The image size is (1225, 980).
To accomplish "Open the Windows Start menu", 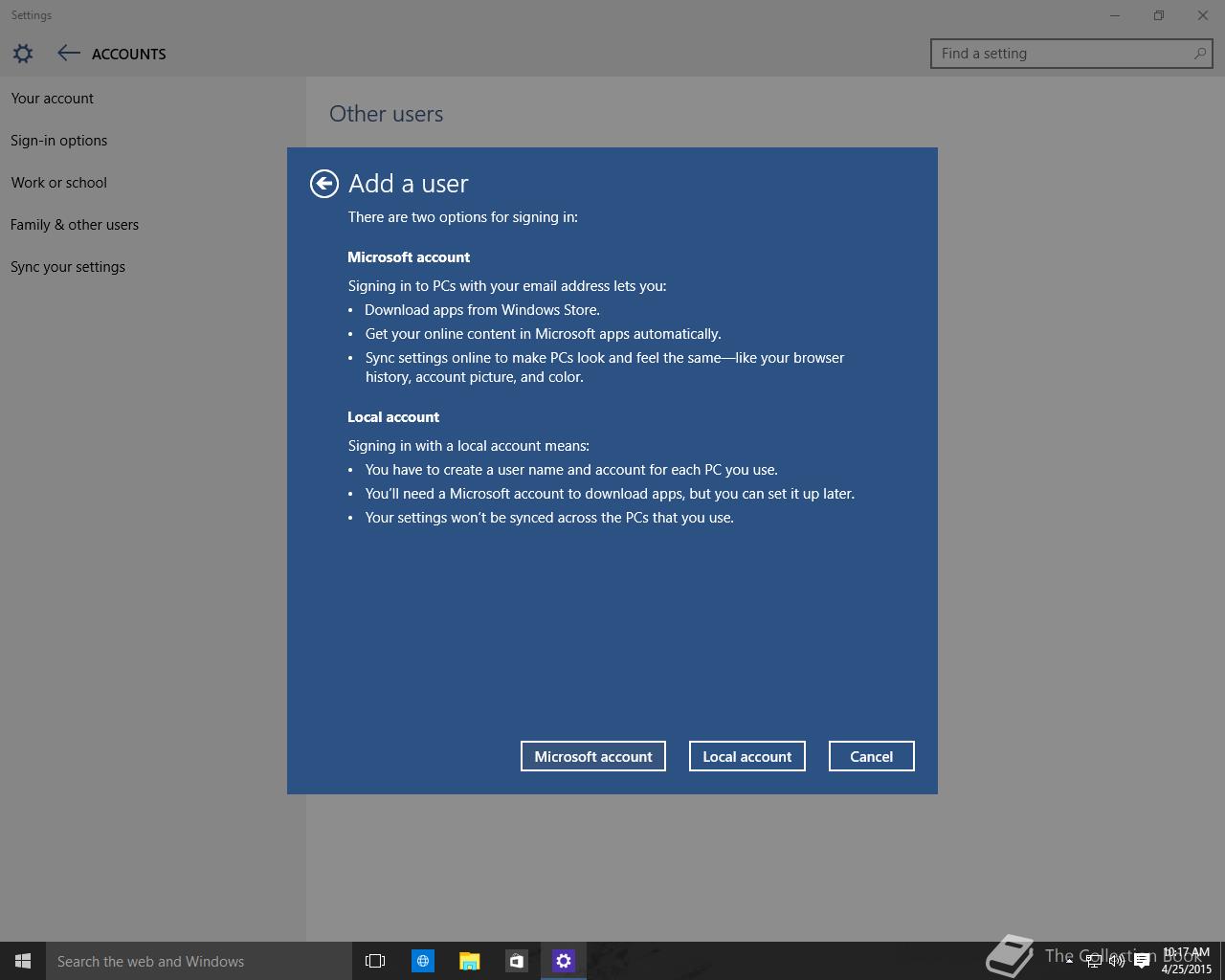I will [23, 961].
